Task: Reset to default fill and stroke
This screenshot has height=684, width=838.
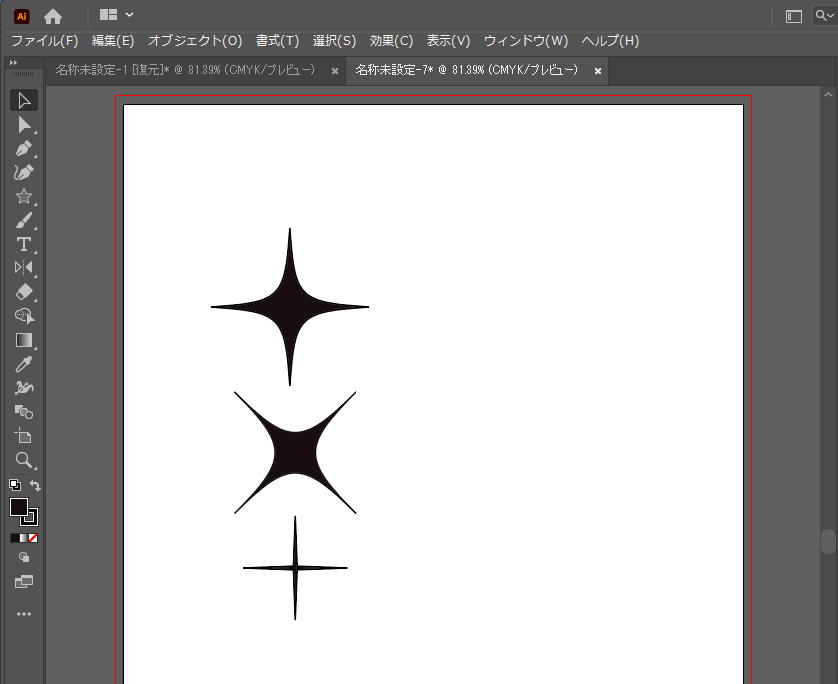Action: point(13,484)
